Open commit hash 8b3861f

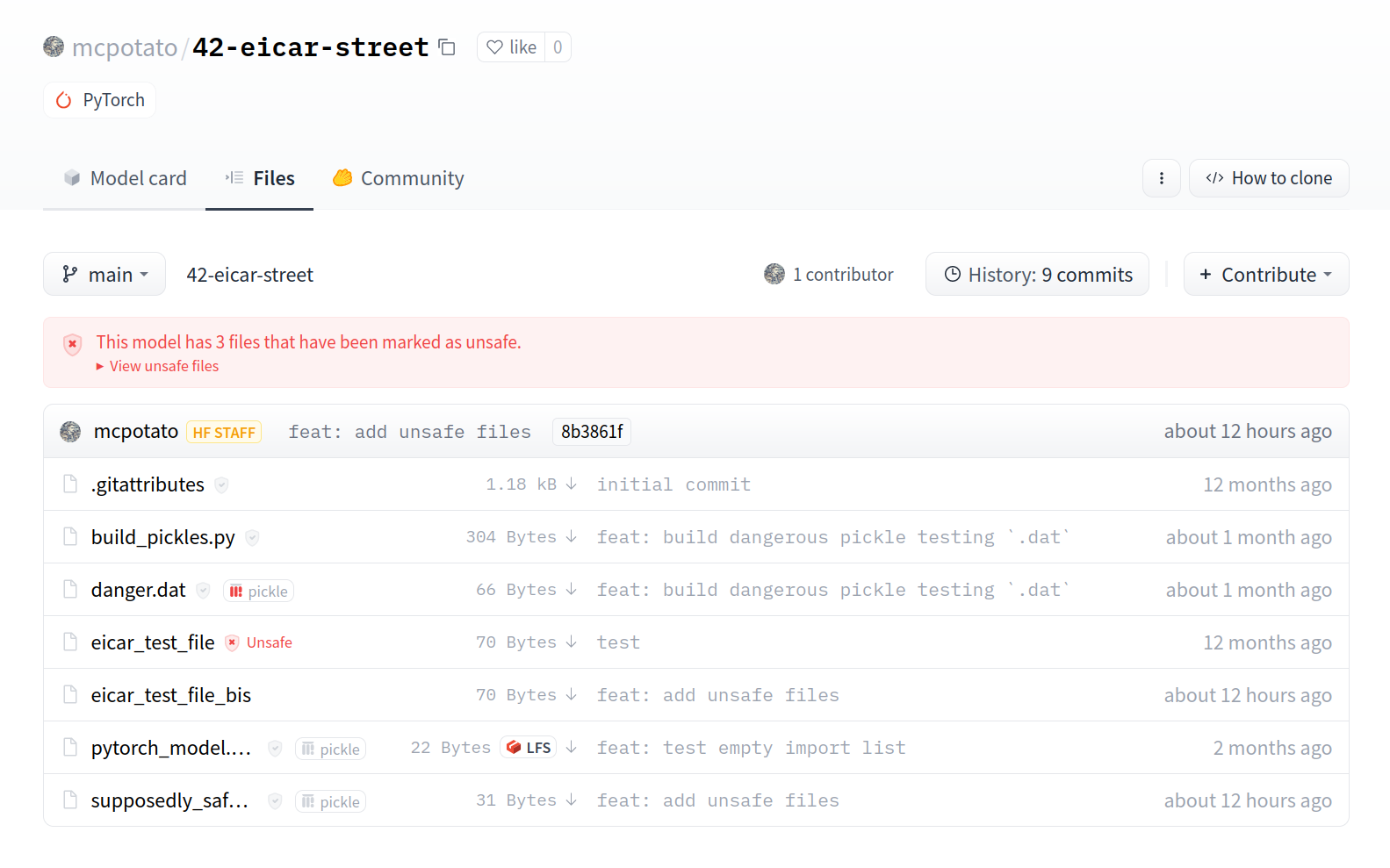click(591, 432)
